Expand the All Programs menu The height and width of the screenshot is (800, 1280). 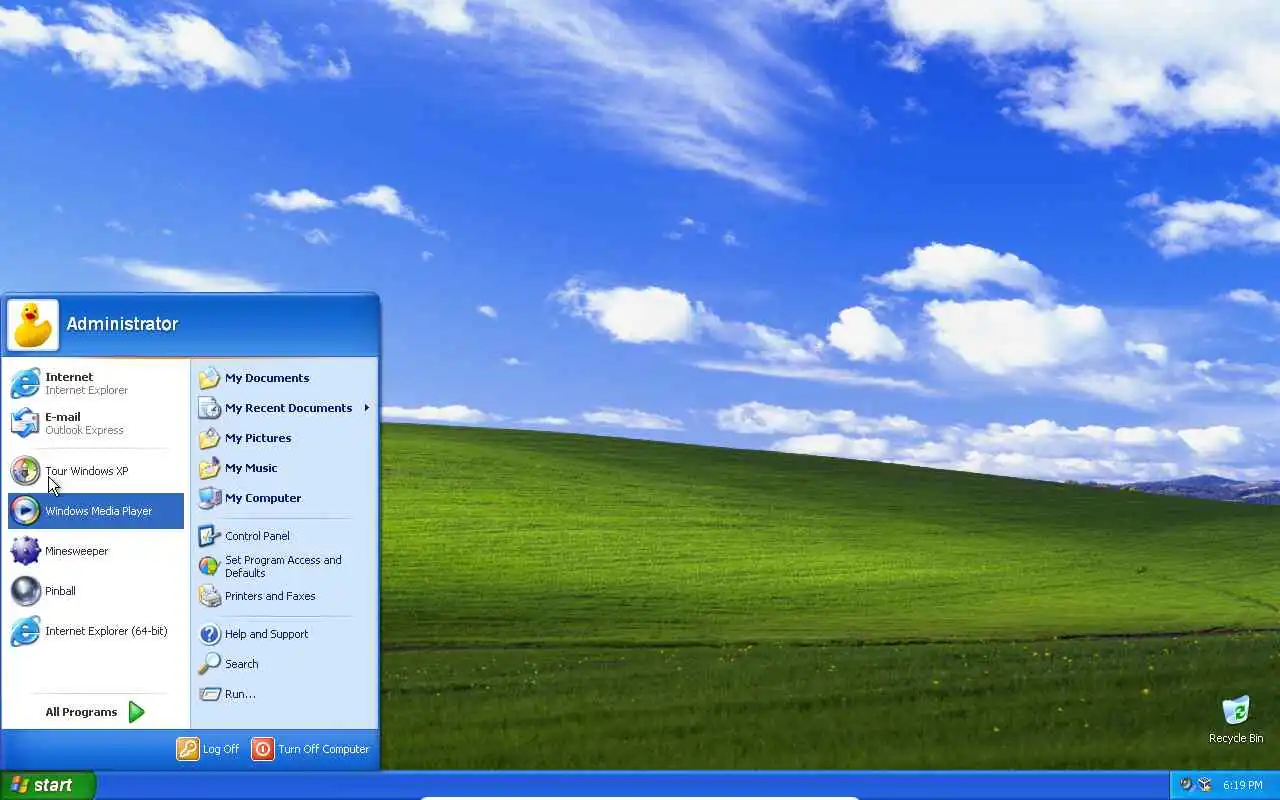point(96,712)
